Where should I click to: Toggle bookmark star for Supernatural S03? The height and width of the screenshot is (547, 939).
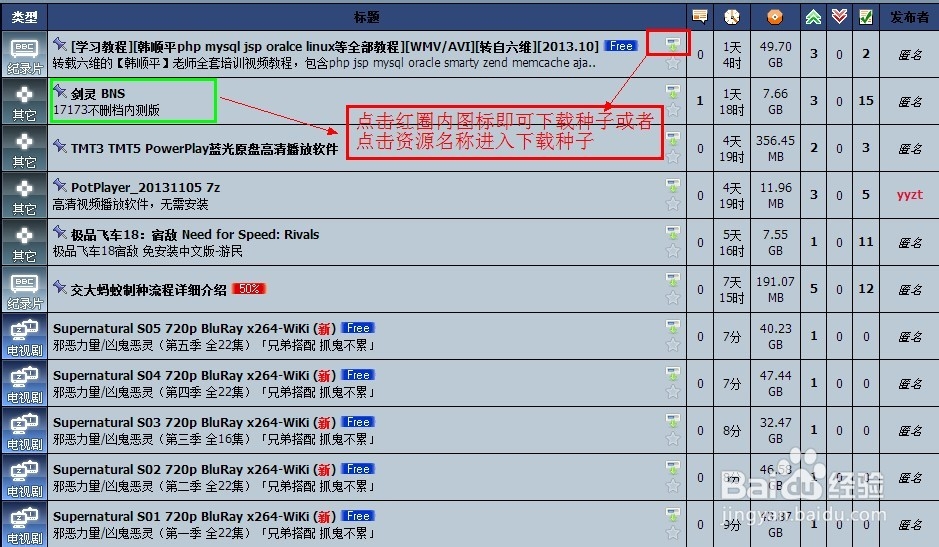pyautogui.click(x=673, y=439)
